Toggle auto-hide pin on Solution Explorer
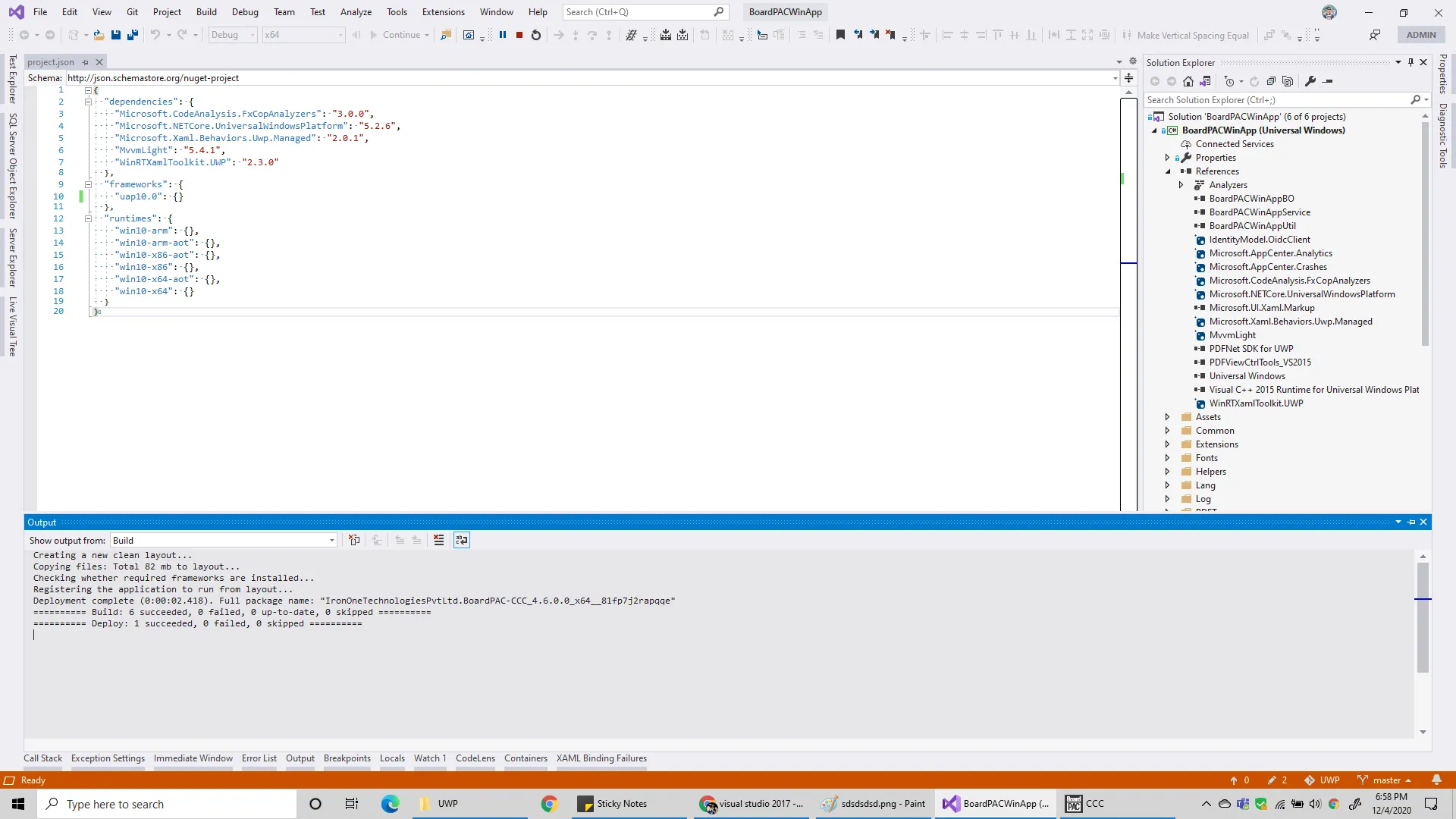Screen dimensions: 1456x819 [x=1410, y=62]
